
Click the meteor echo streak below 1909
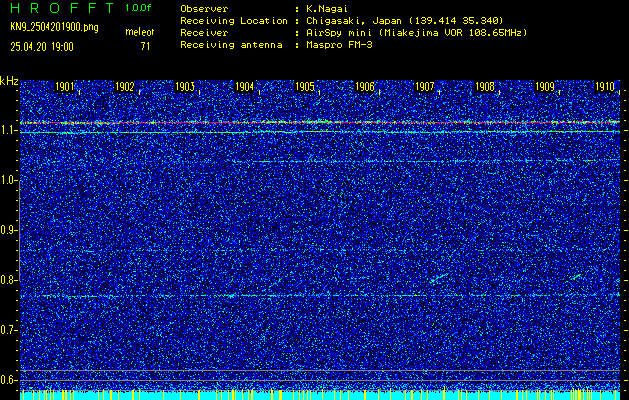[576, 277]
